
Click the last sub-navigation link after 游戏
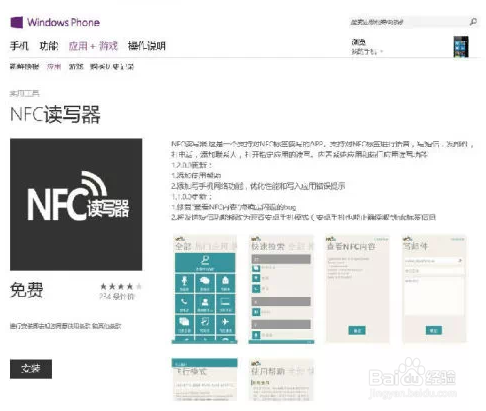coord(112,67)
